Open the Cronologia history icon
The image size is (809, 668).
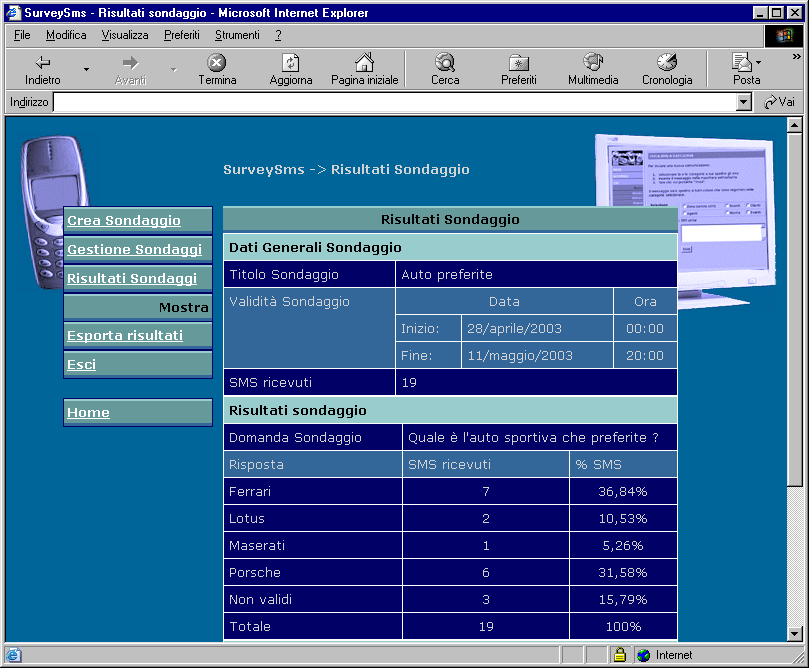tap(667, 63)
